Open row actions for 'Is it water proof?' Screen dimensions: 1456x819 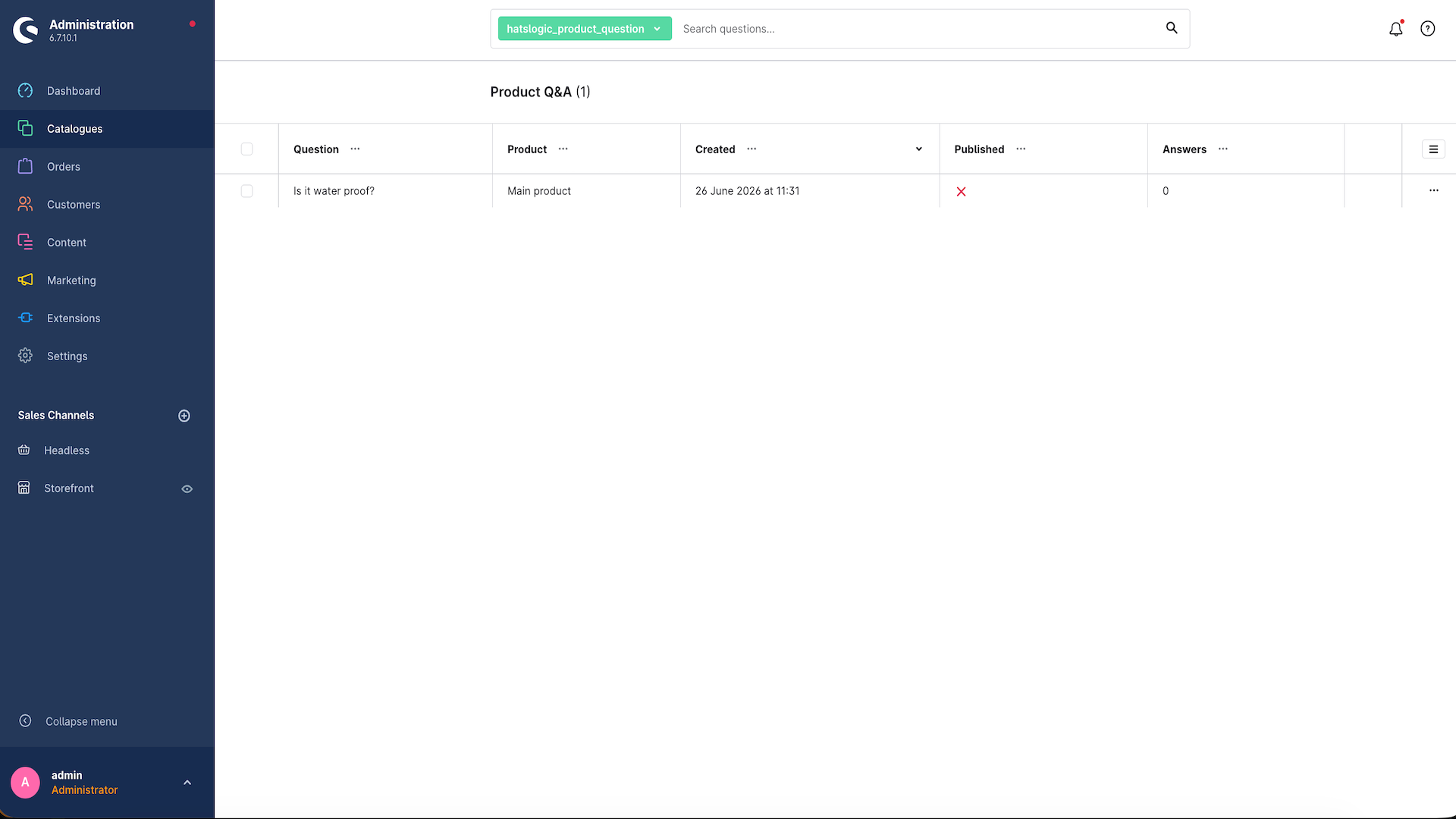1433,190
